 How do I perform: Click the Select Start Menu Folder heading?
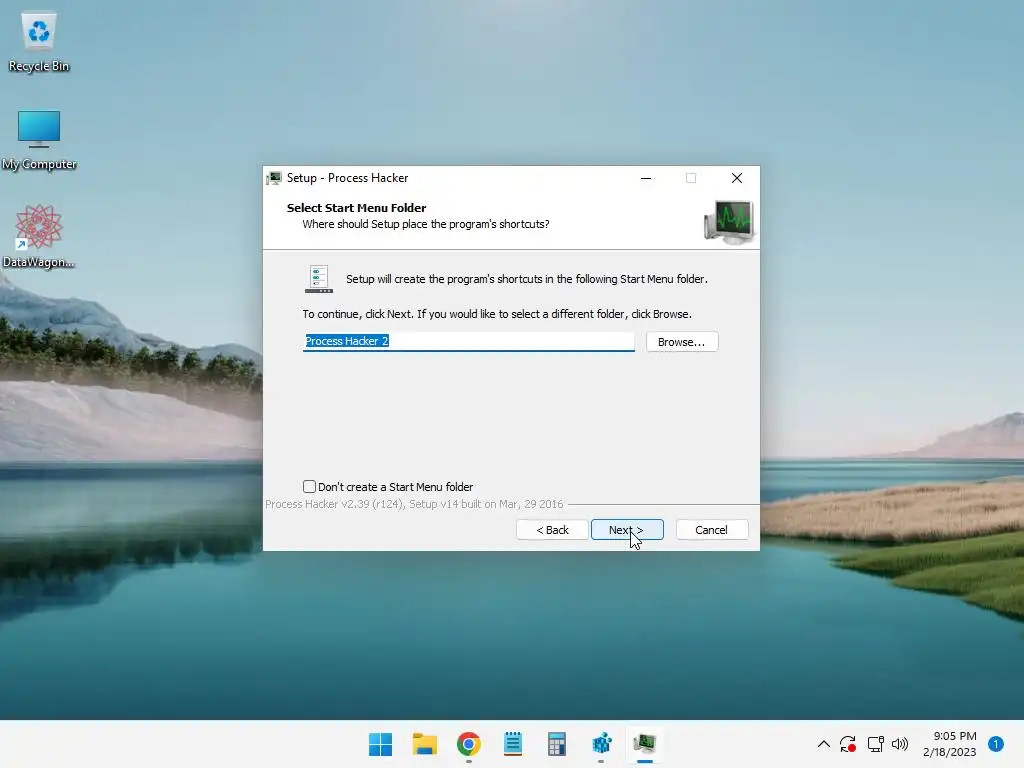point(357,208)
